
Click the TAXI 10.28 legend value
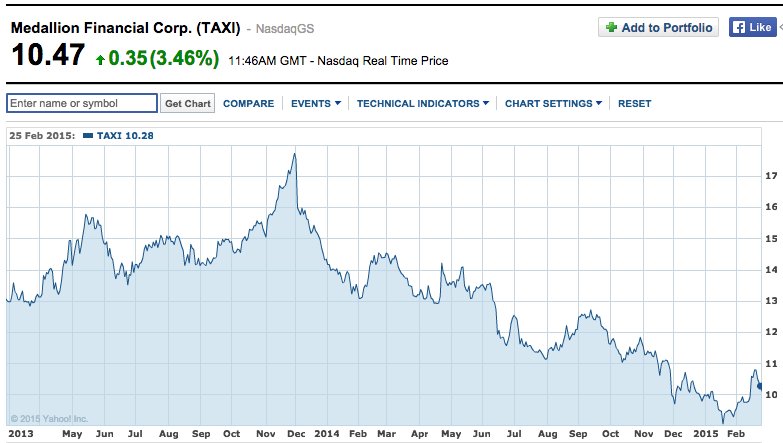pyautogui.click(x=125, y=135)
